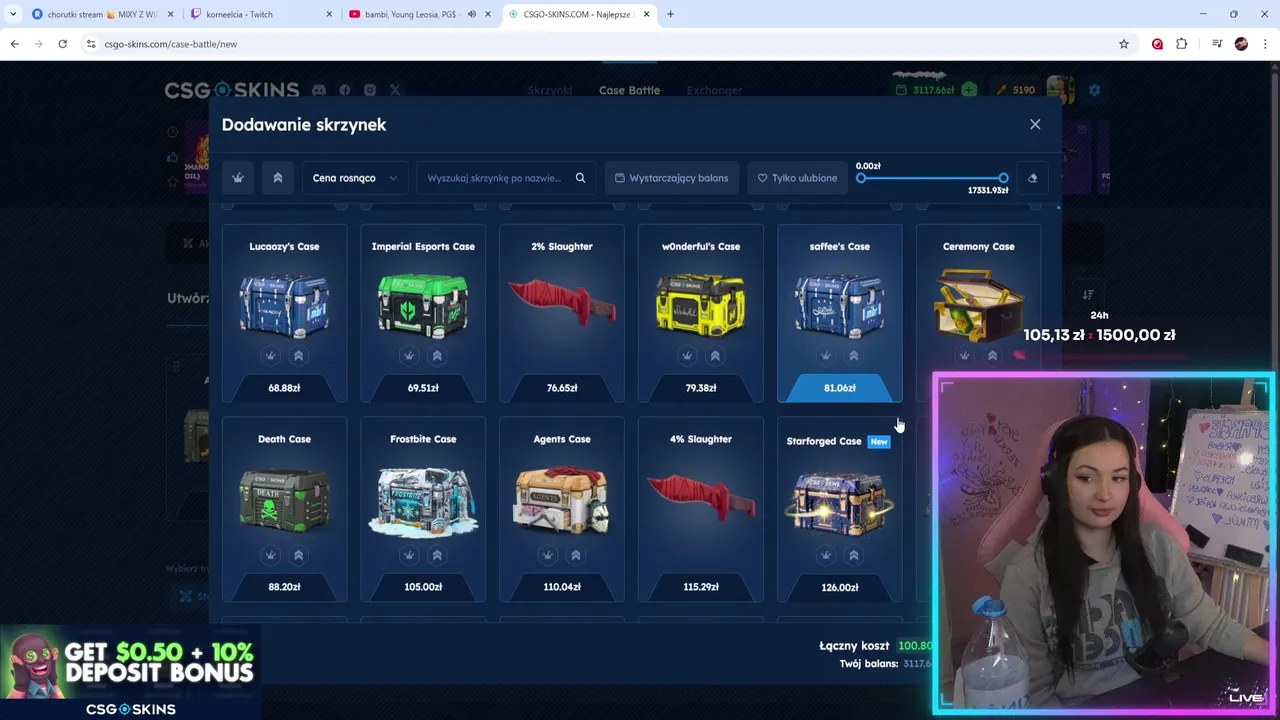Click the eraser clear-filters icon
The width and height of the screenshot is (1280, 720).
pos(1033,178)
